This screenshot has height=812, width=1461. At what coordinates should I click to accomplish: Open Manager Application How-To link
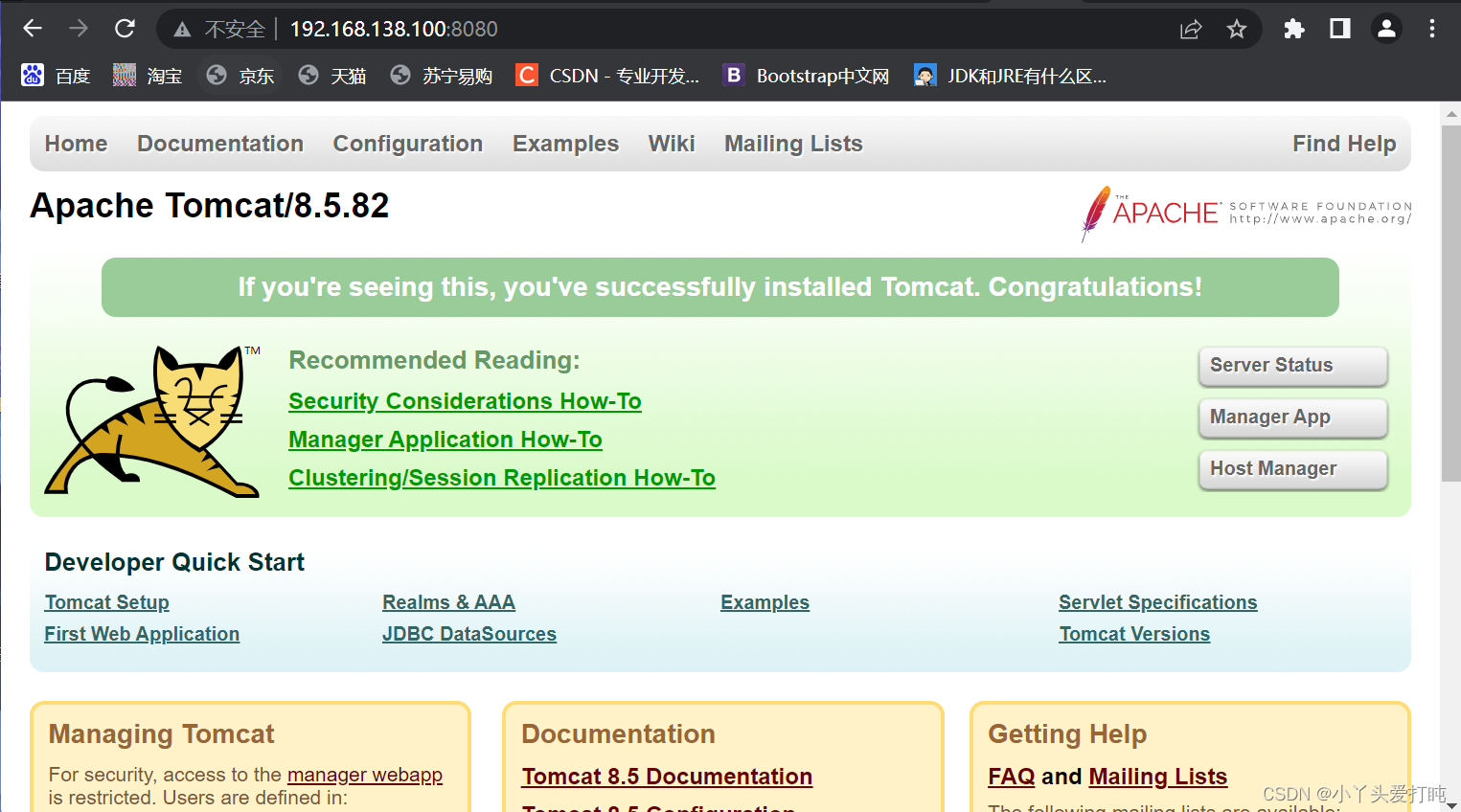[x=445, y=440]
